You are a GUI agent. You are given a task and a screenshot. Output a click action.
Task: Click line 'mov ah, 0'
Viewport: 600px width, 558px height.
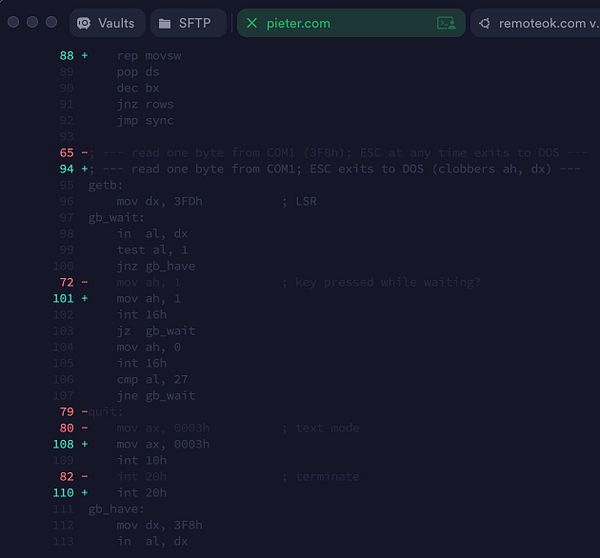[148, 347]
